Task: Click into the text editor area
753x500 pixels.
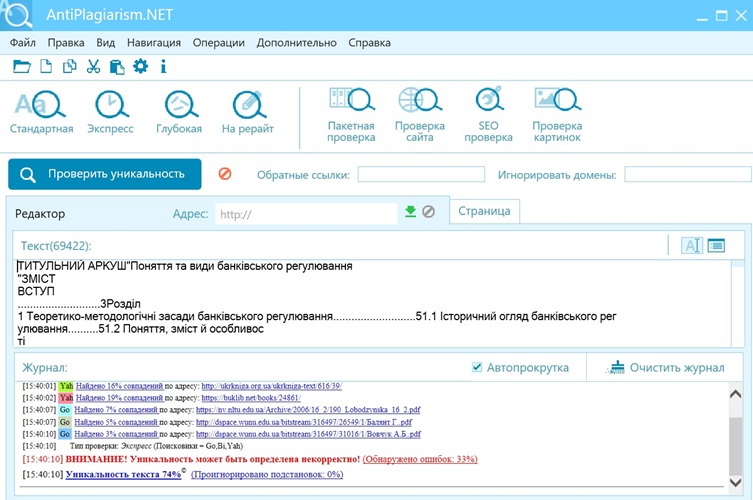Action: pyautogui.click(x=373, y=303)
